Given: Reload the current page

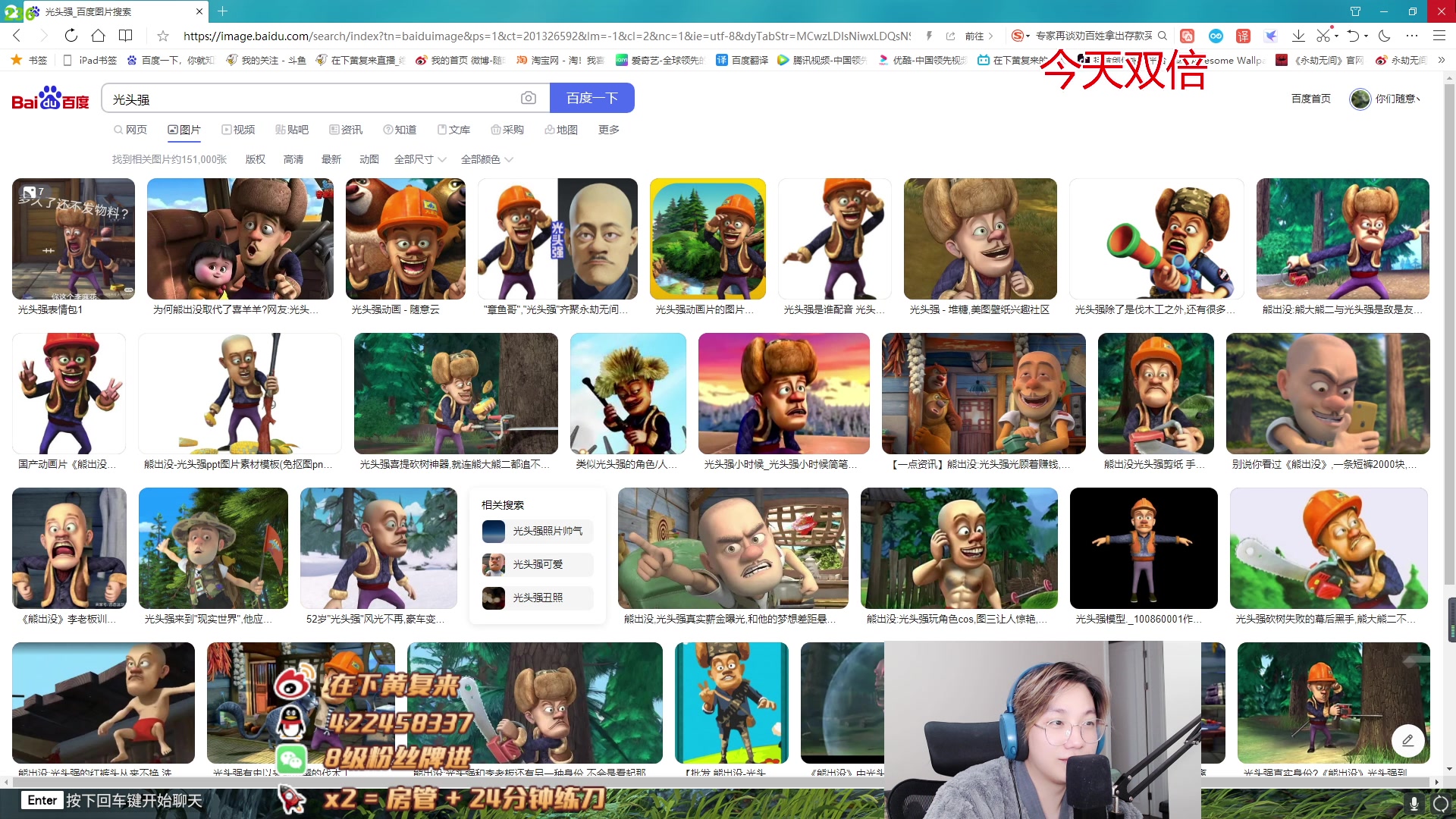Looking at the screenshot, I should pyautogui.click(x=71, y=36).
